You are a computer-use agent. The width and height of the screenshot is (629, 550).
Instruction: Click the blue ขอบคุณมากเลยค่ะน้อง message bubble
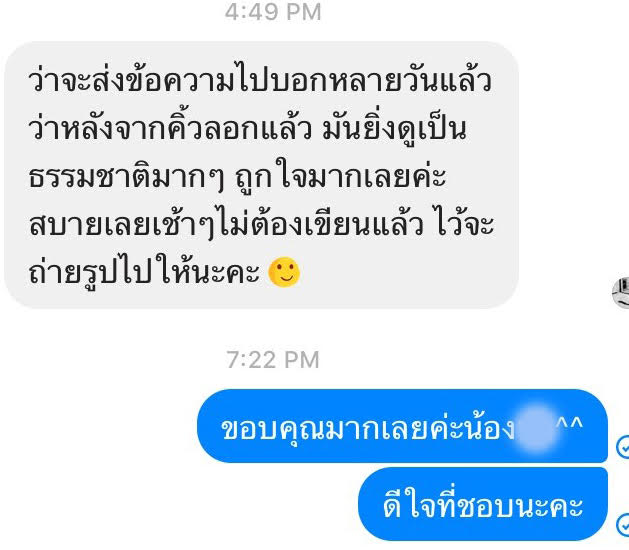(x=402, y=426)
